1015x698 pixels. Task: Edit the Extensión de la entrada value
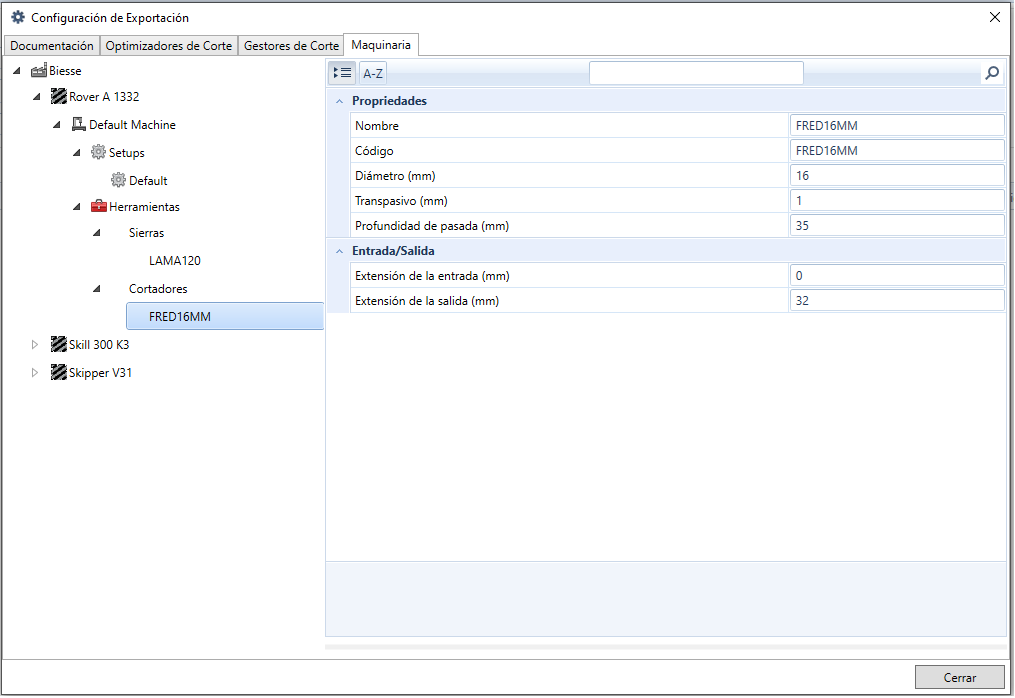[897, 276]
